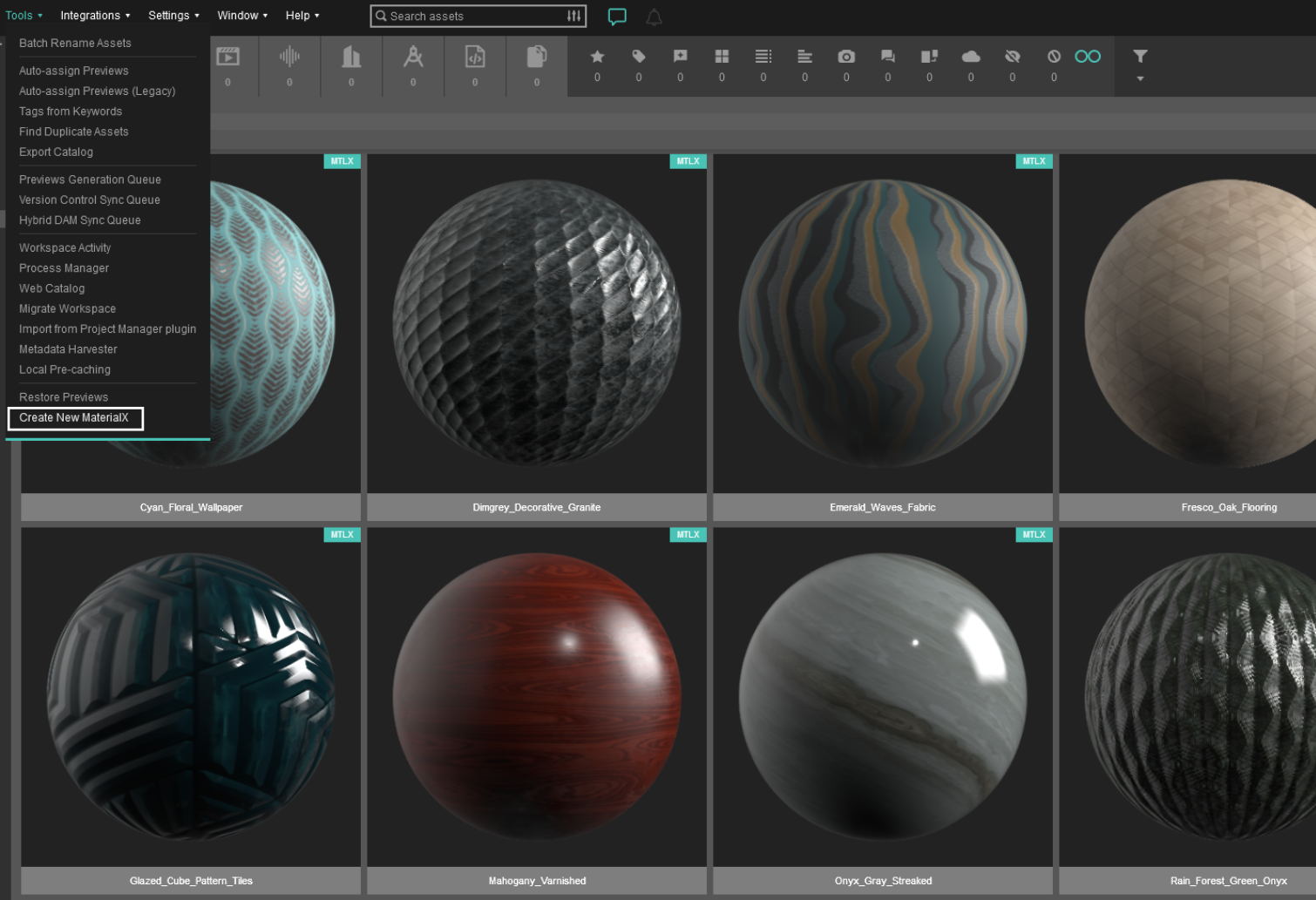1316x900 pixels.
Task: Select the Emerald_Waves_Fabric sphere thumbnail
Action: 883,323
